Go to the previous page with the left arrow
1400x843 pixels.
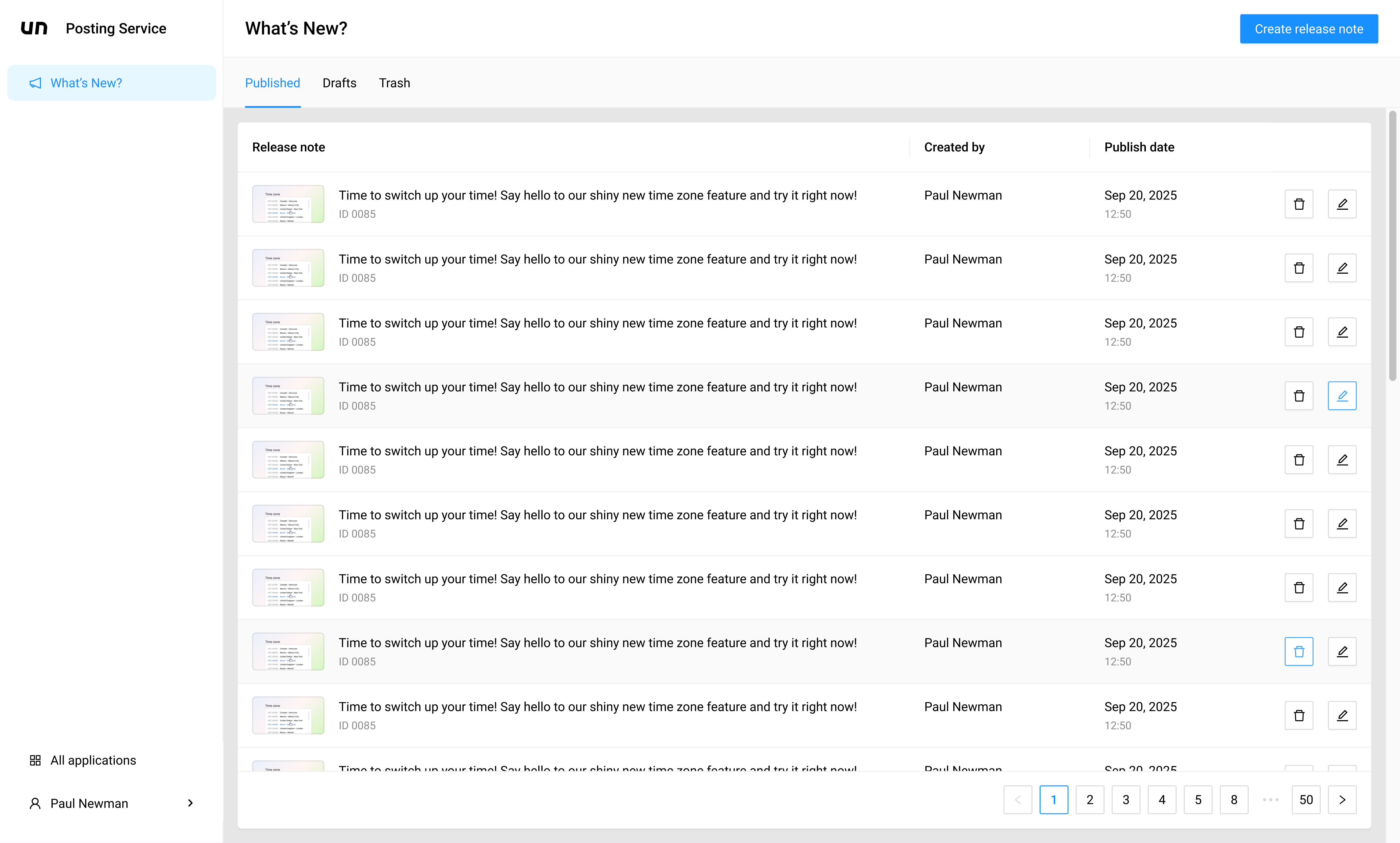[x=1018, y=799]
